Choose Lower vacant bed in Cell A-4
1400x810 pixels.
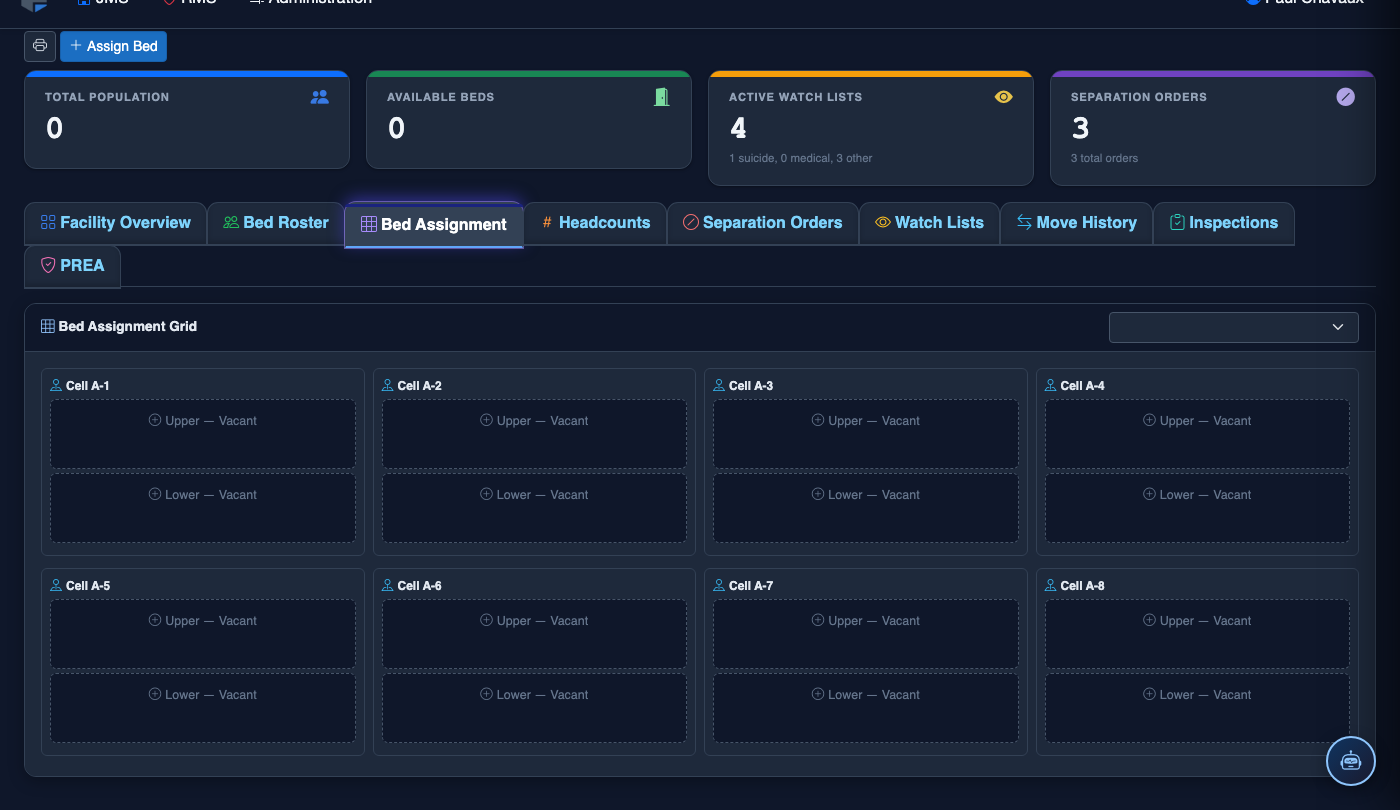click(x=1197, y=508)
